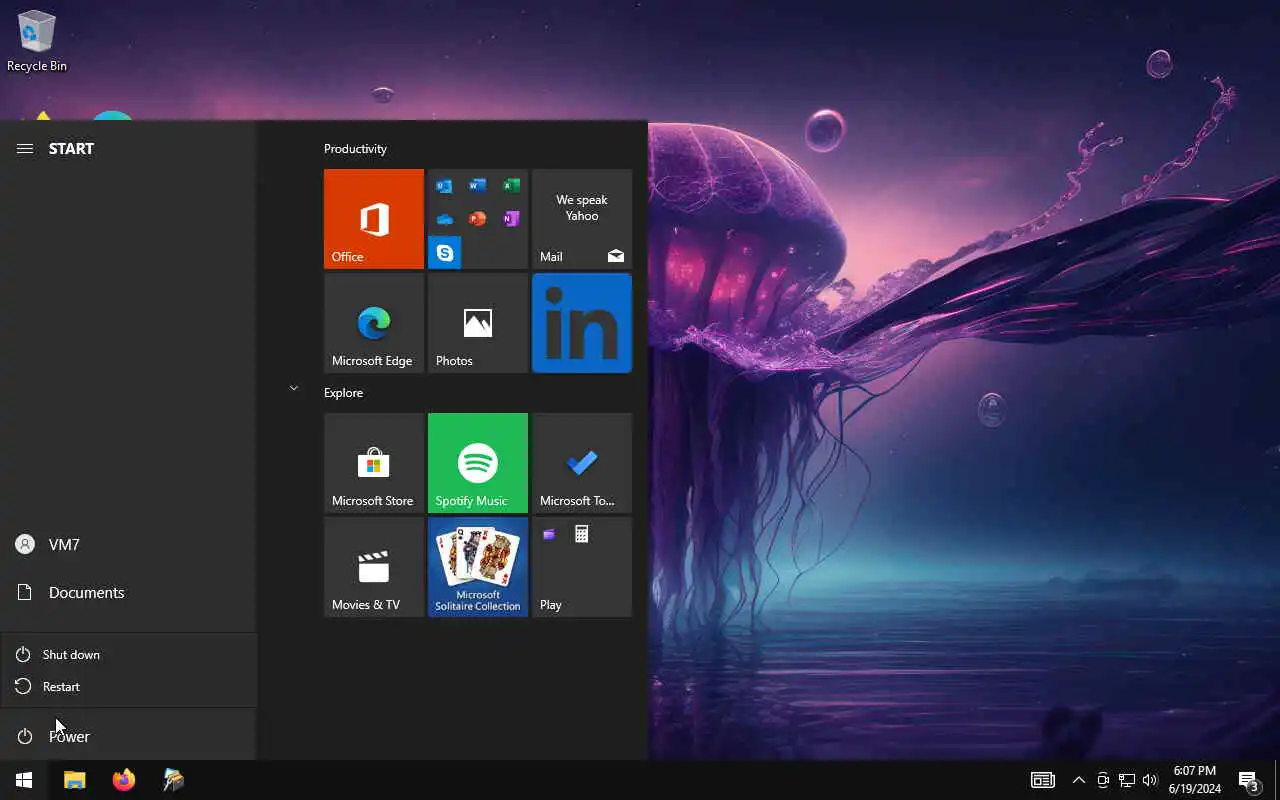Launch Excel from the Office apps folder tile
Viewport: 1280px width, 800px height.
pos(511,186)
